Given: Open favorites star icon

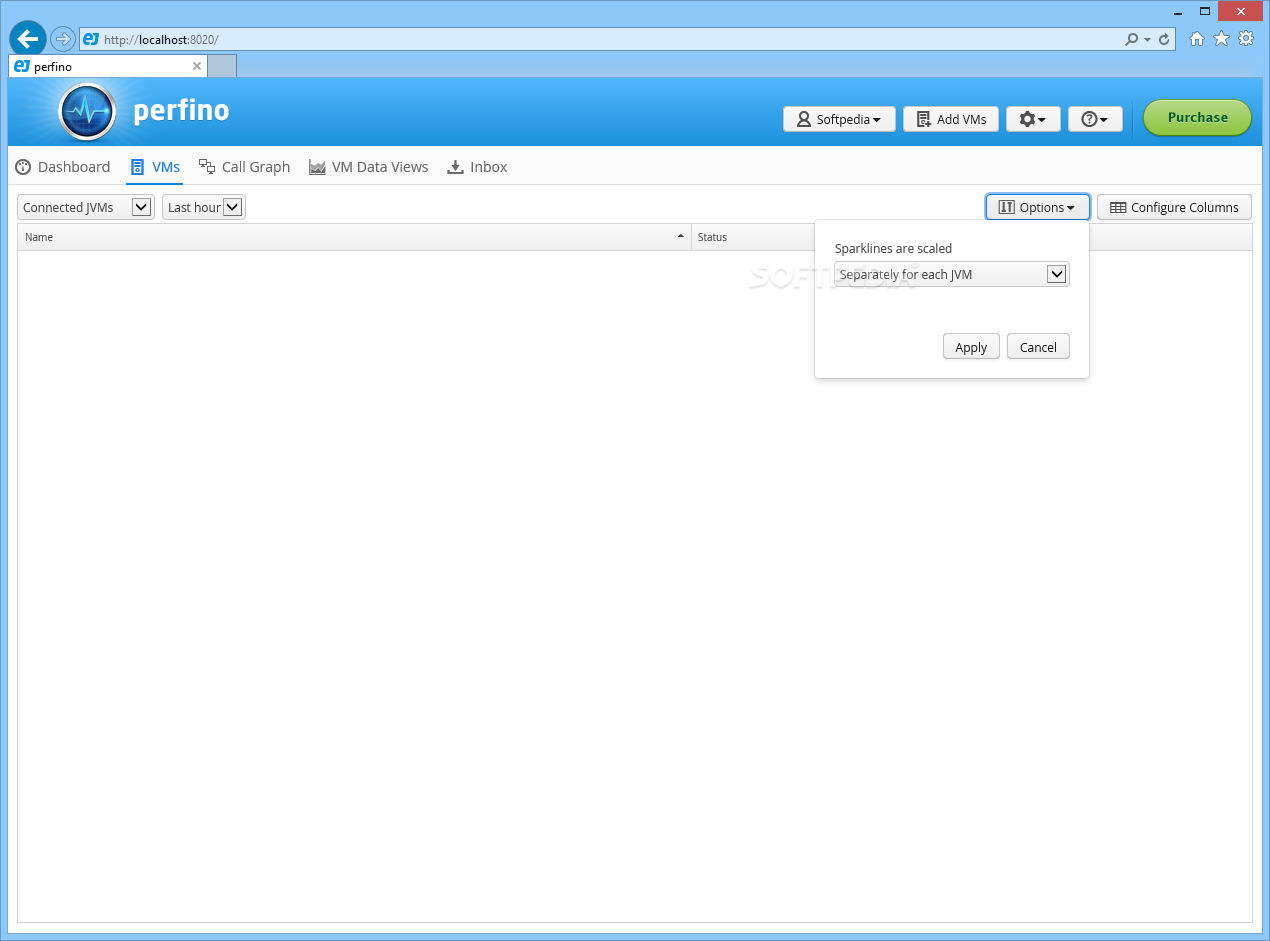Looking at the screenshot, I should (1221, 39).
